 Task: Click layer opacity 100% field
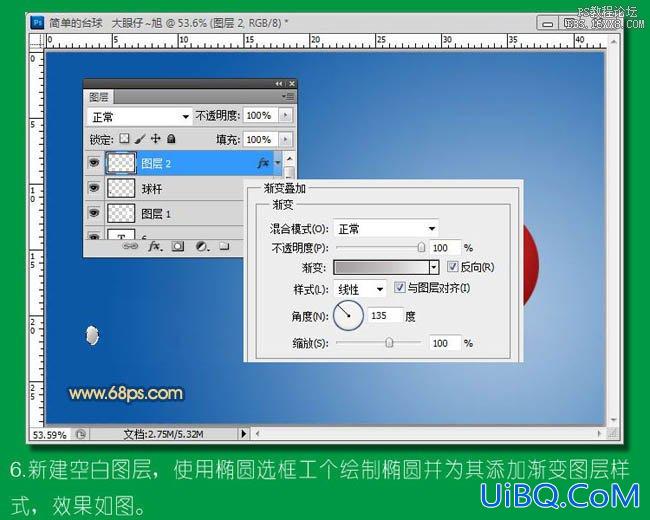tap(262, 115)
